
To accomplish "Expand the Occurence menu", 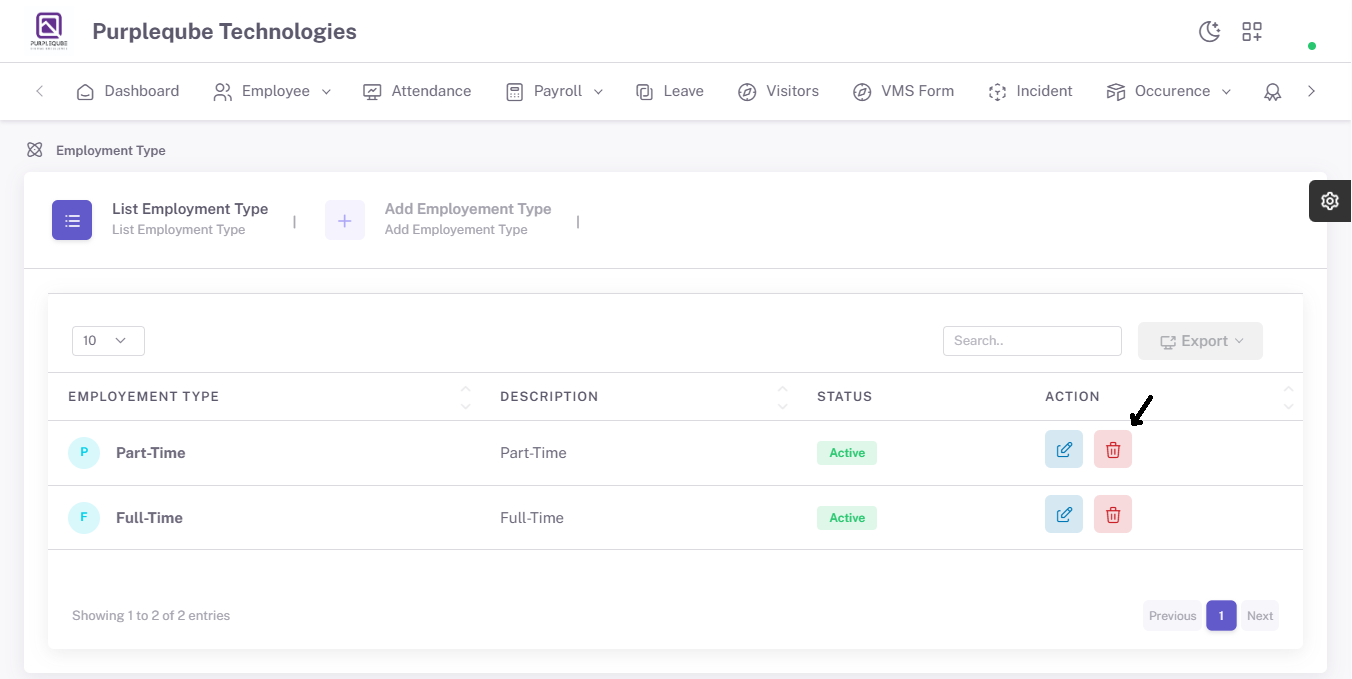I will click(1169, 91).
